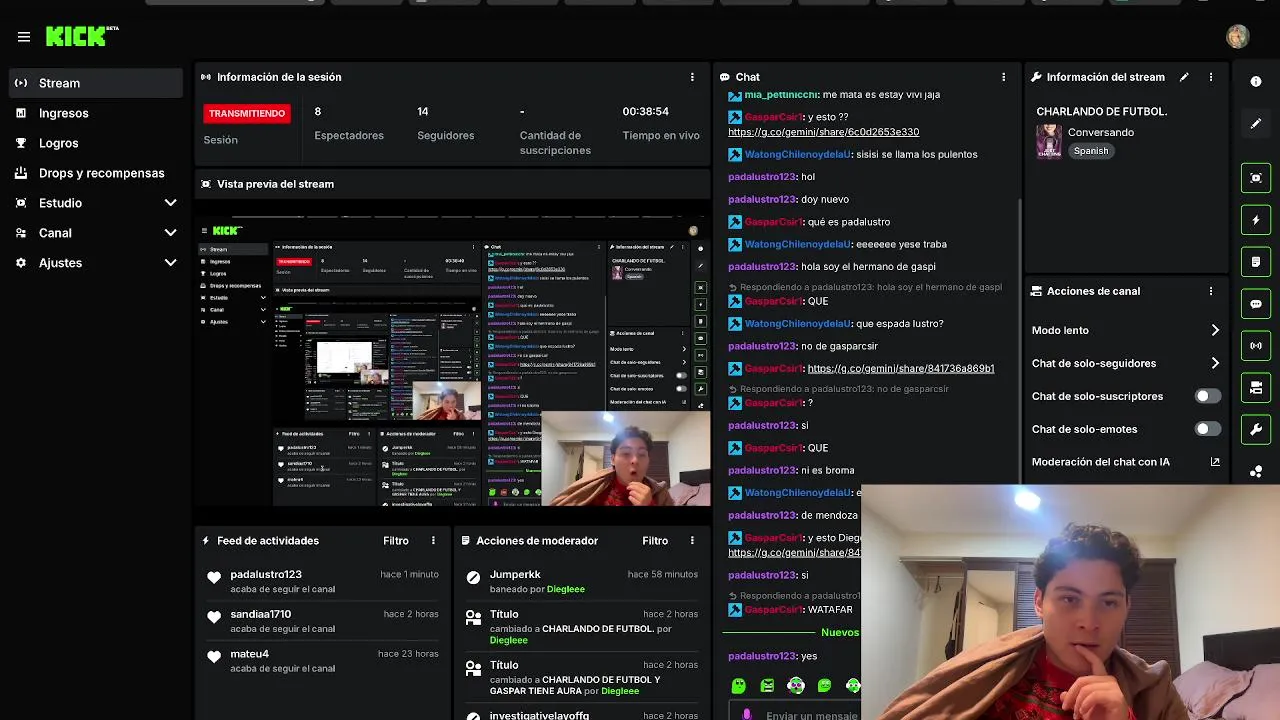Open three-dot menu of Información de la sesión
The image size is (1280, 720).
coord(692,77)
